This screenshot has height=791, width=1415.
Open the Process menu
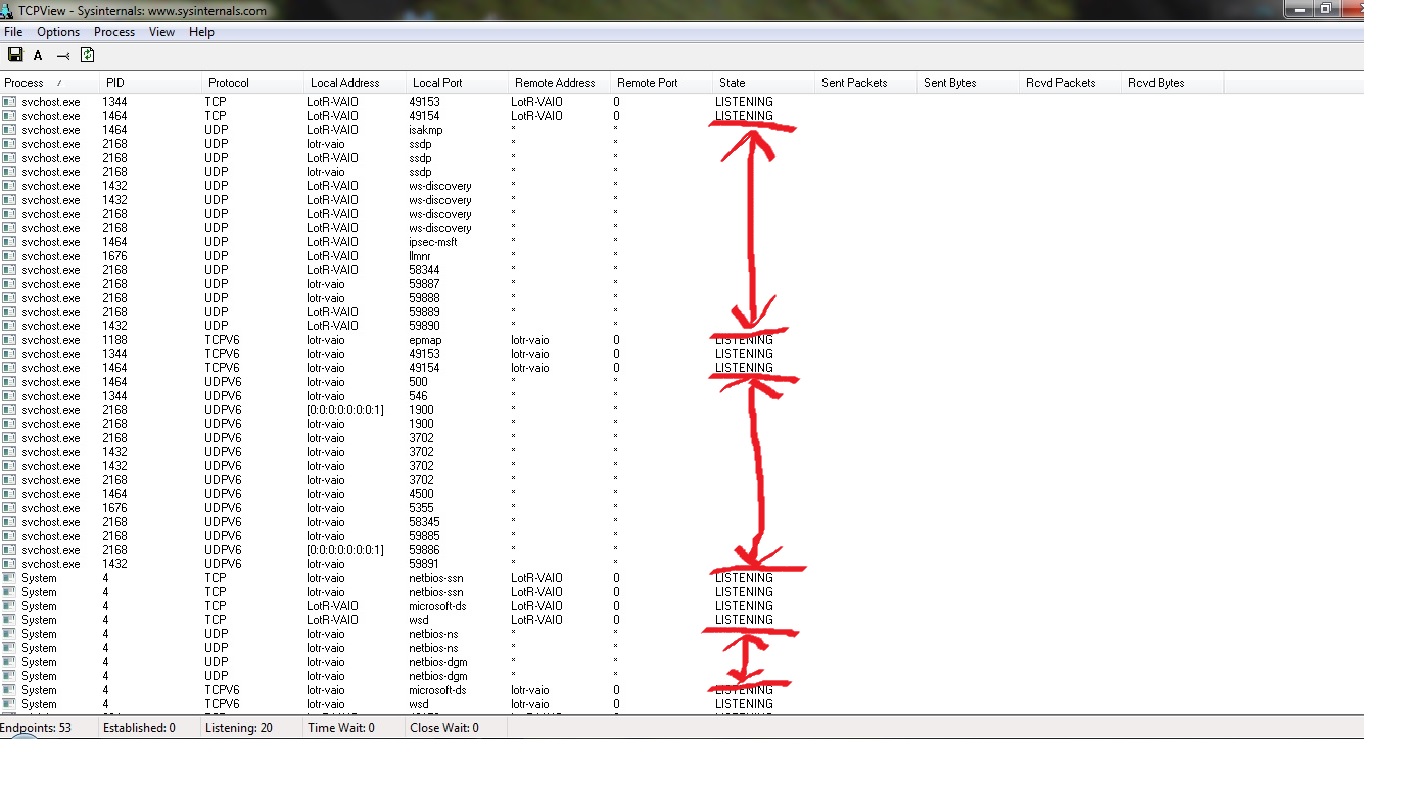(x=114, y=32)
